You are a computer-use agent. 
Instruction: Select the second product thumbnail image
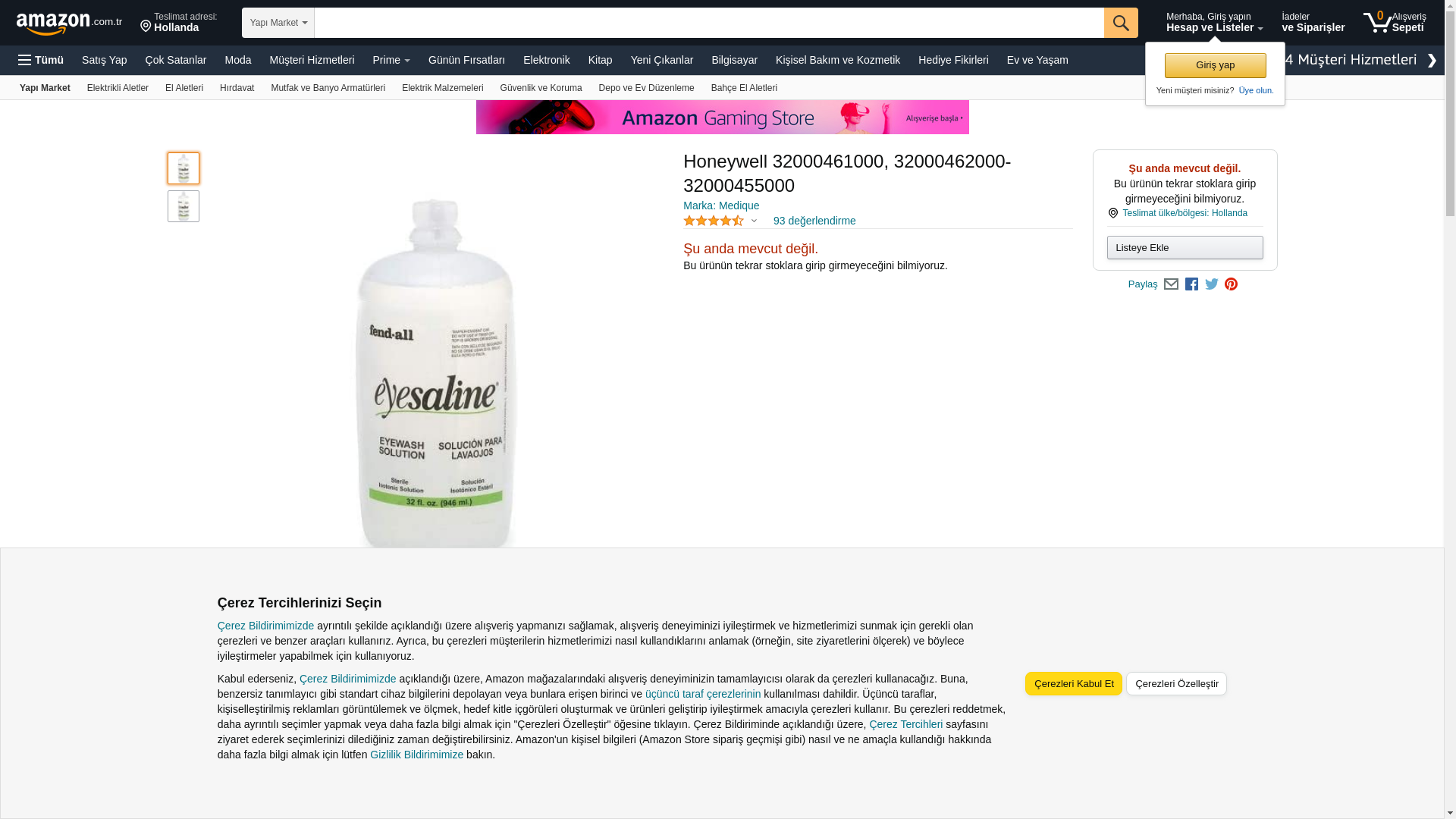click(184, 206)
